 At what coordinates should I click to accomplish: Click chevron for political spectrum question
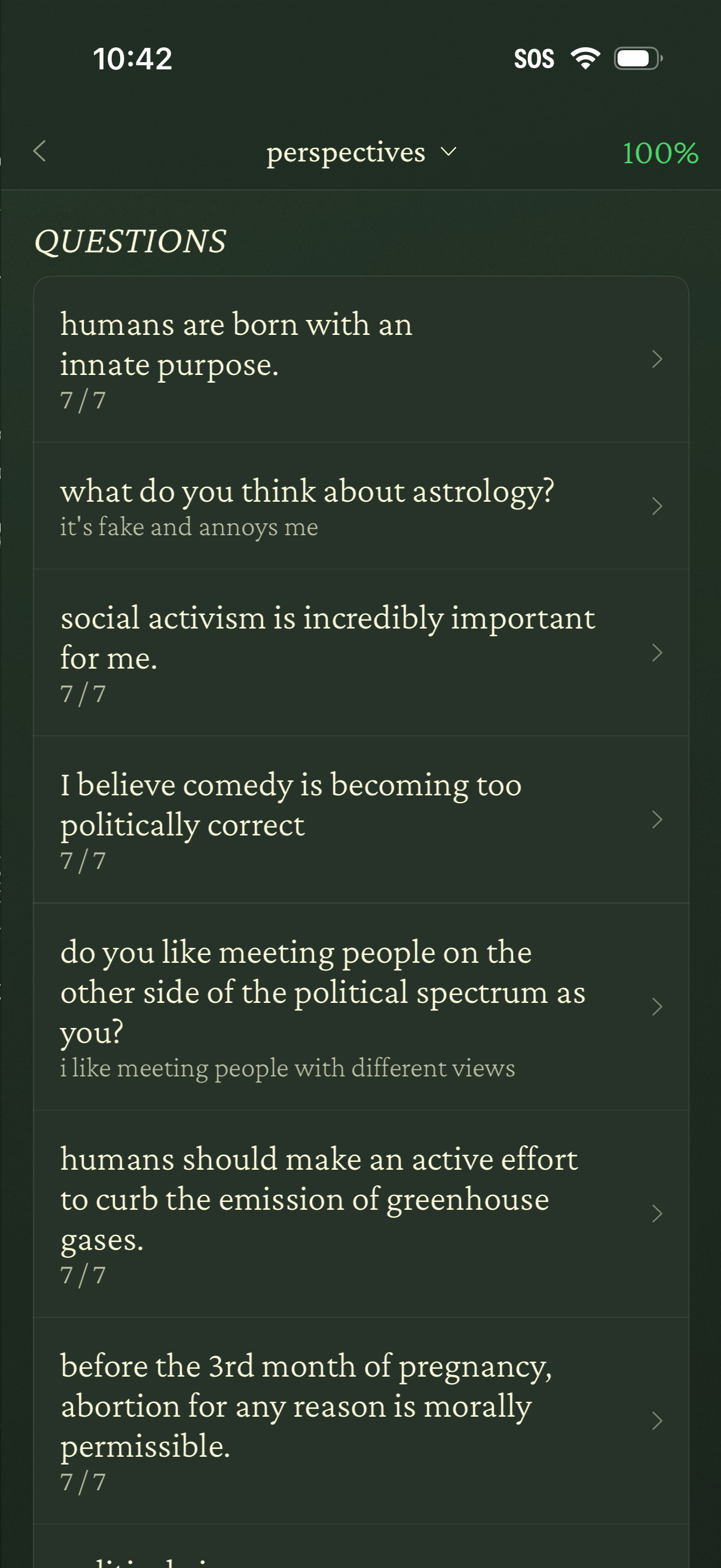tap(656, 1007)
